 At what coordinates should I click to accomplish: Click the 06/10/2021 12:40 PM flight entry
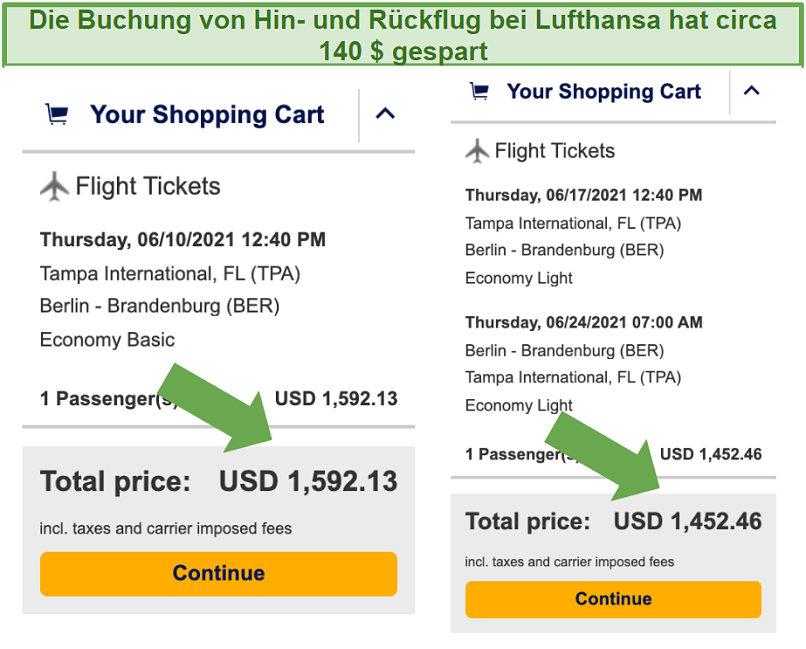pyautogui.click(x=183, y=239)
